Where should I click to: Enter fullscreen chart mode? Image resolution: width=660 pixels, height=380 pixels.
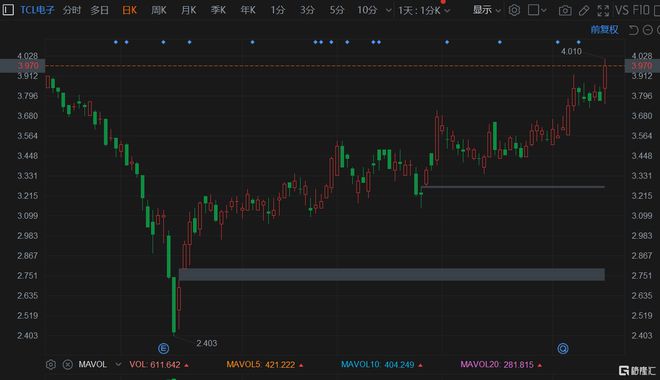603,11
